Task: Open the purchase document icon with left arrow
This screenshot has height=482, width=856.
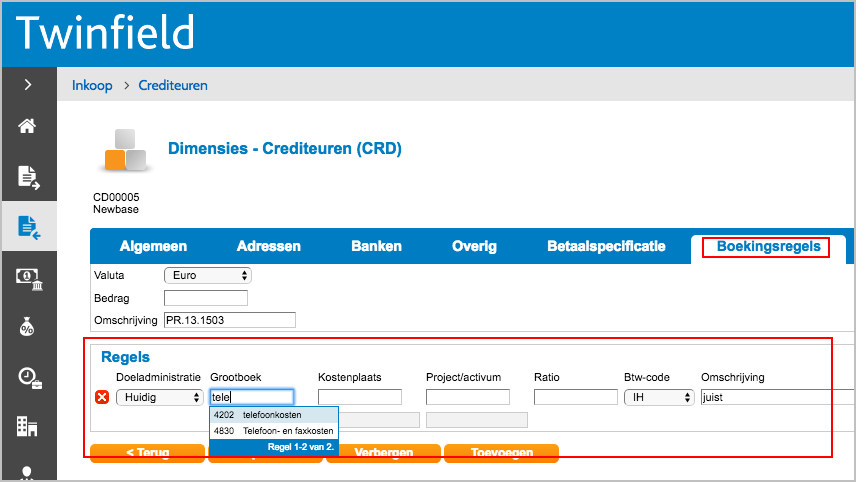Action: [x=29, y=227]
